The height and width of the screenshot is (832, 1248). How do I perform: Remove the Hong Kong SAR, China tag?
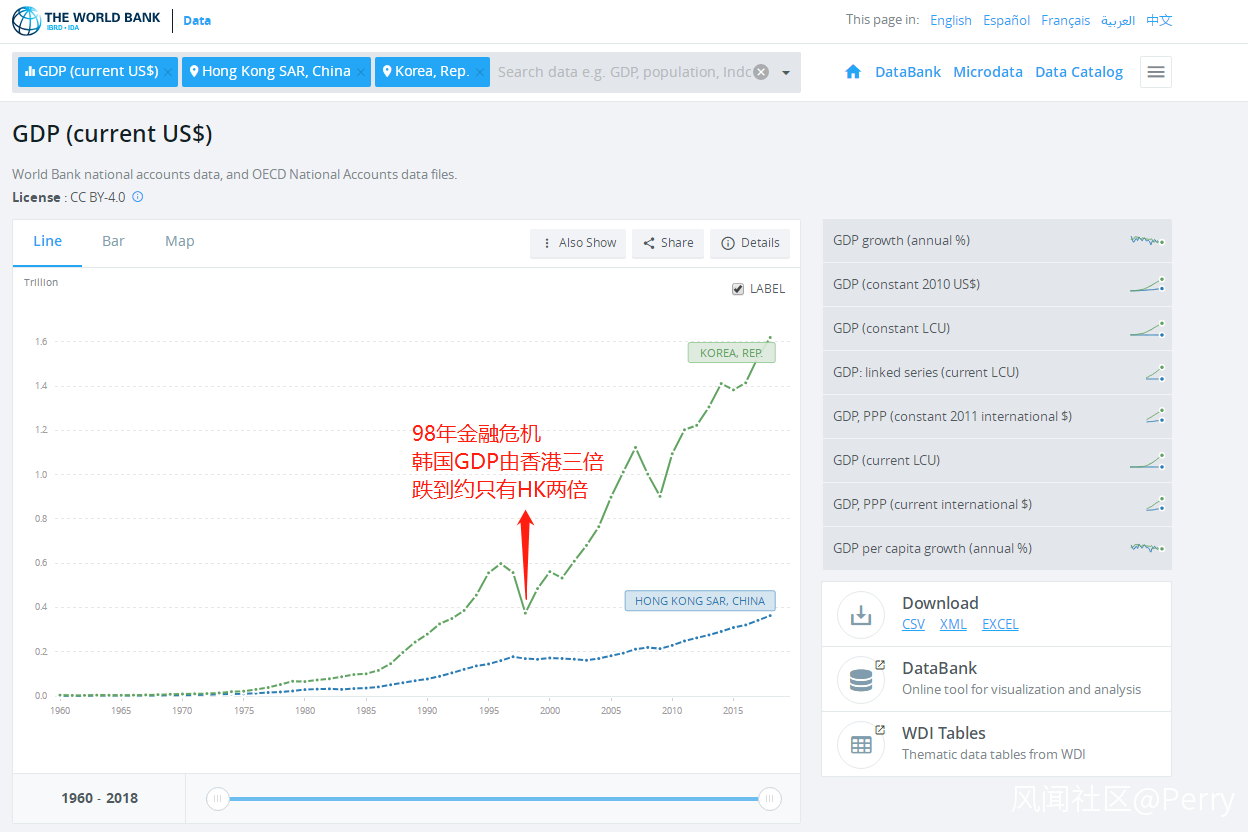click(361, 72)
